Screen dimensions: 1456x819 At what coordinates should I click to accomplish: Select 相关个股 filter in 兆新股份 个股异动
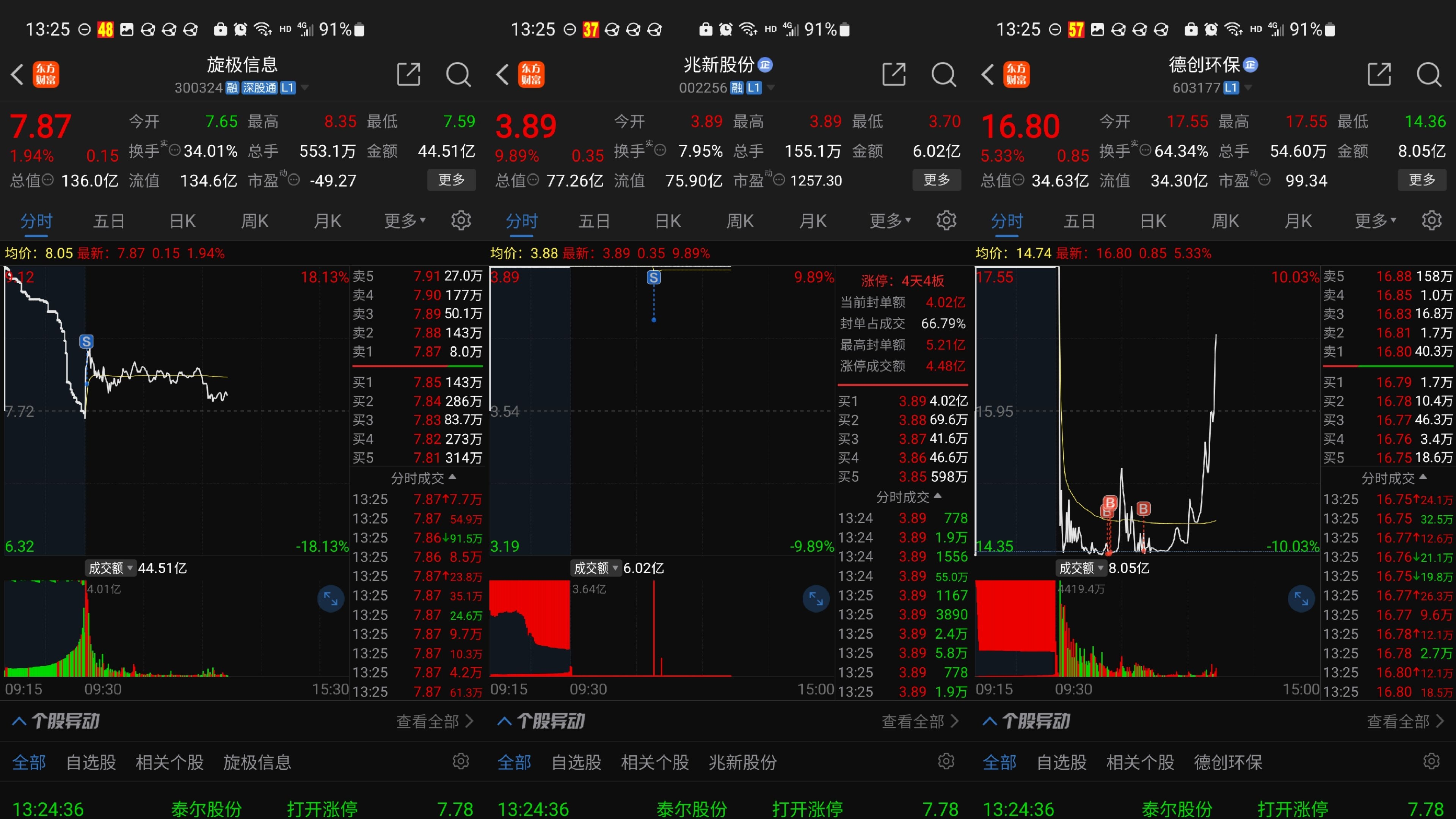click(x=654, y=762)
